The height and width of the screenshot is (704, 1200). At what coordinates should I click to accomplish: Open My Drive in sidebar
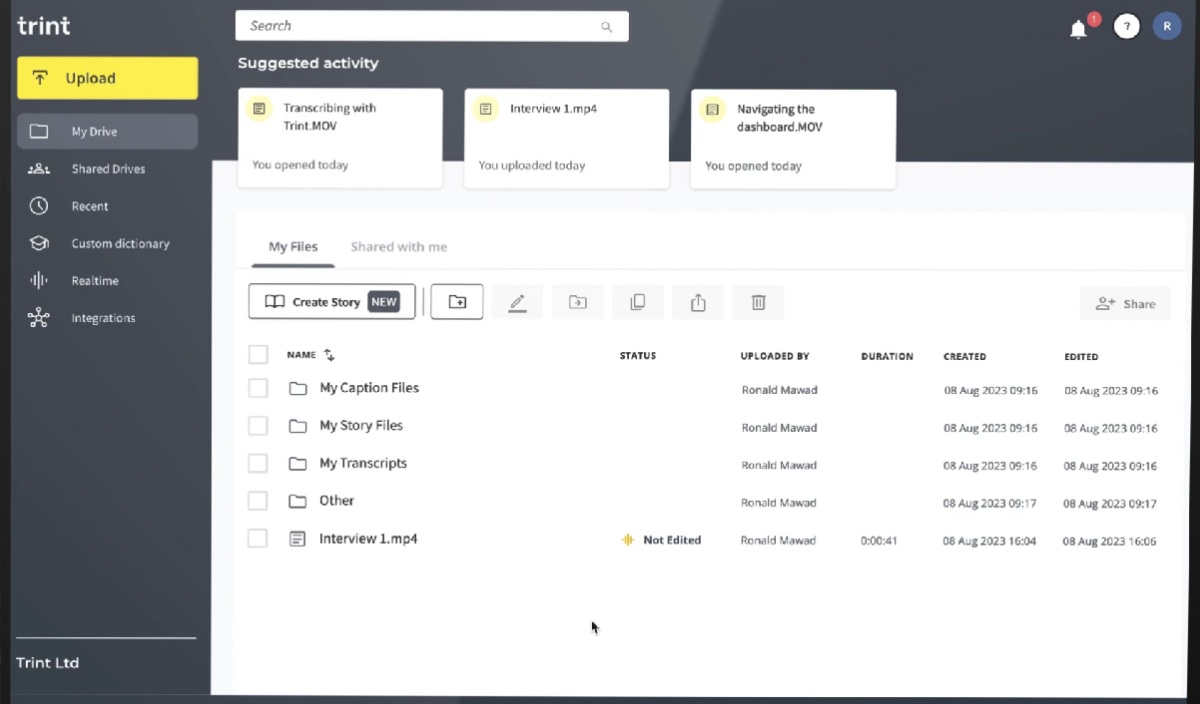107,132
